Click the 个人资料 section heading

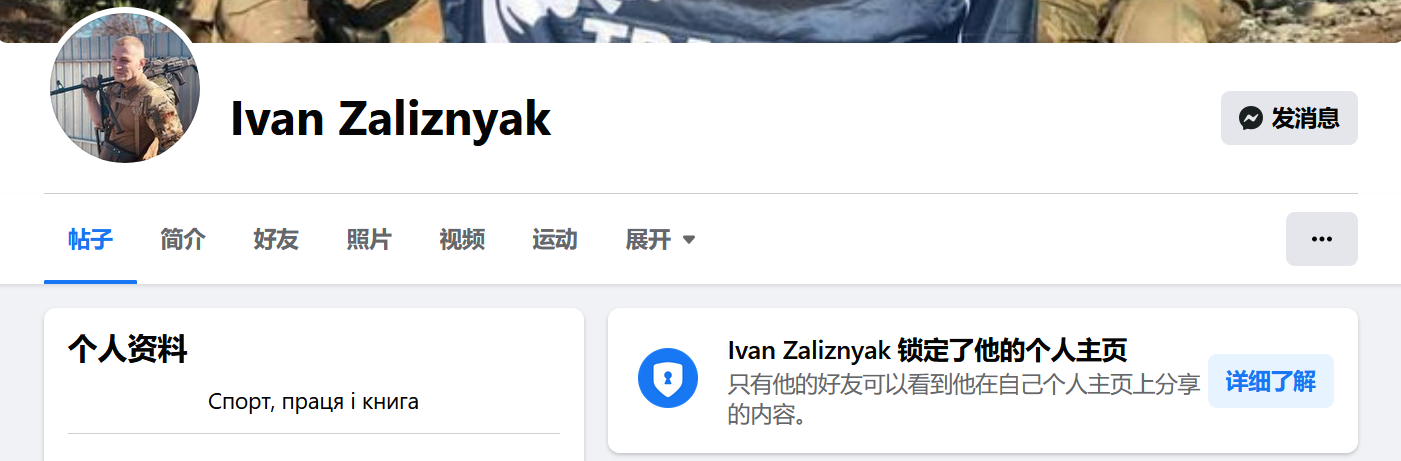(127, 349)
